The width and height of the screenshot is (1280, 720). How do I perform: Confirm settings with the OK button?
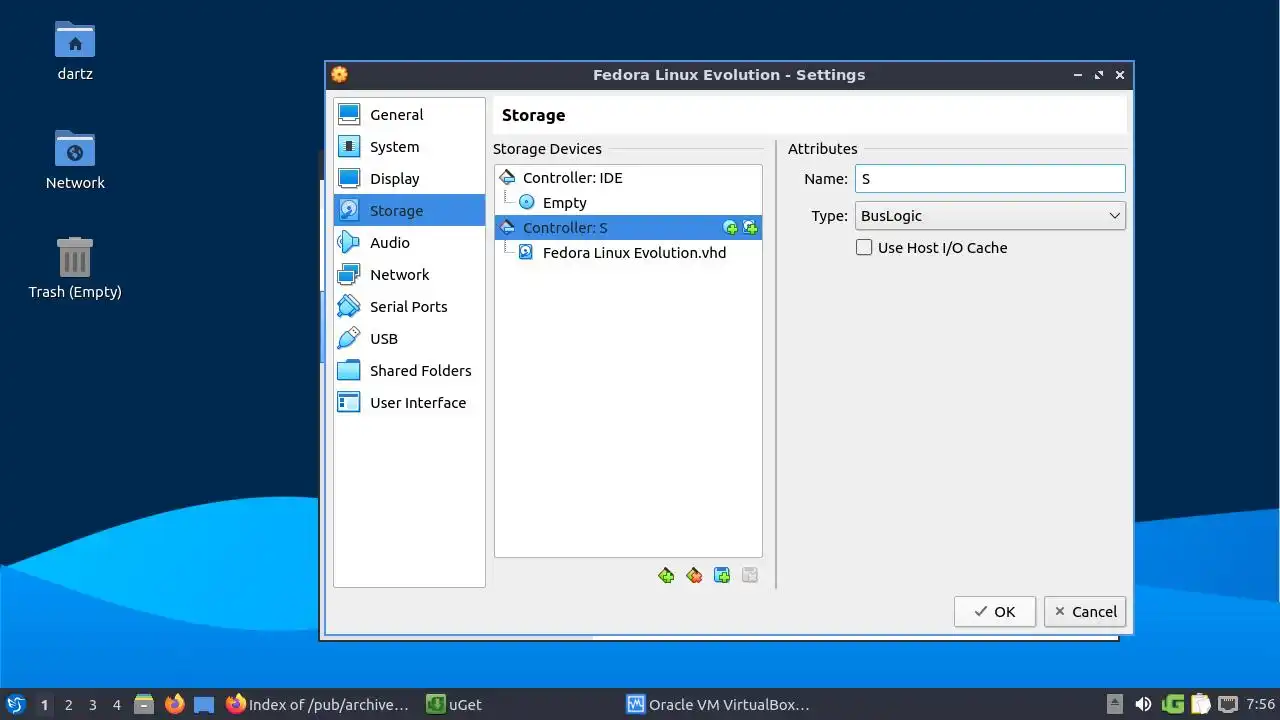tap(994, 612)
